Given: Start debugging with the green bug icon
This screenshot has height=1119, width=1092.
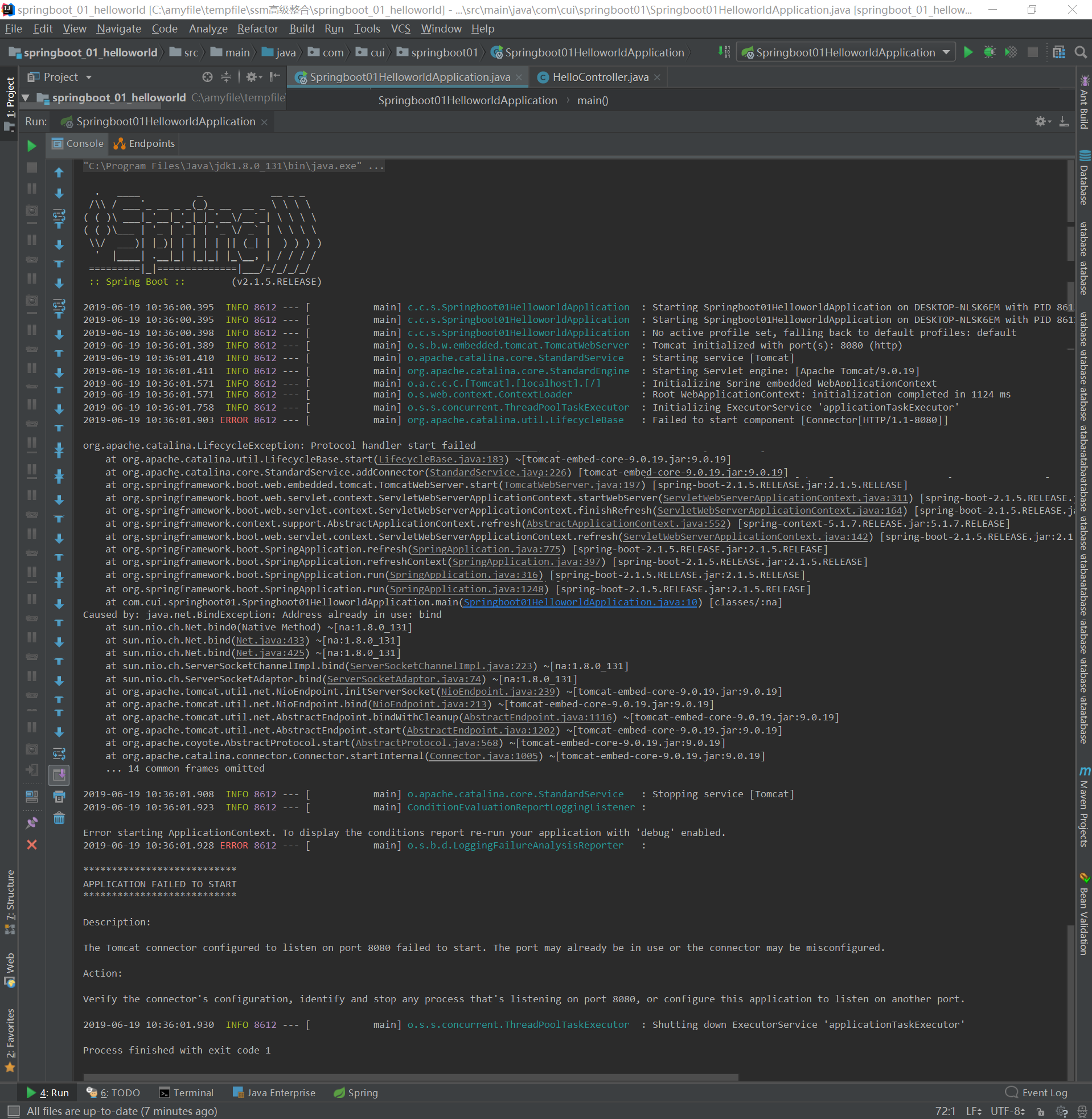Looking at the screenshot, I should tap(990, 52).
